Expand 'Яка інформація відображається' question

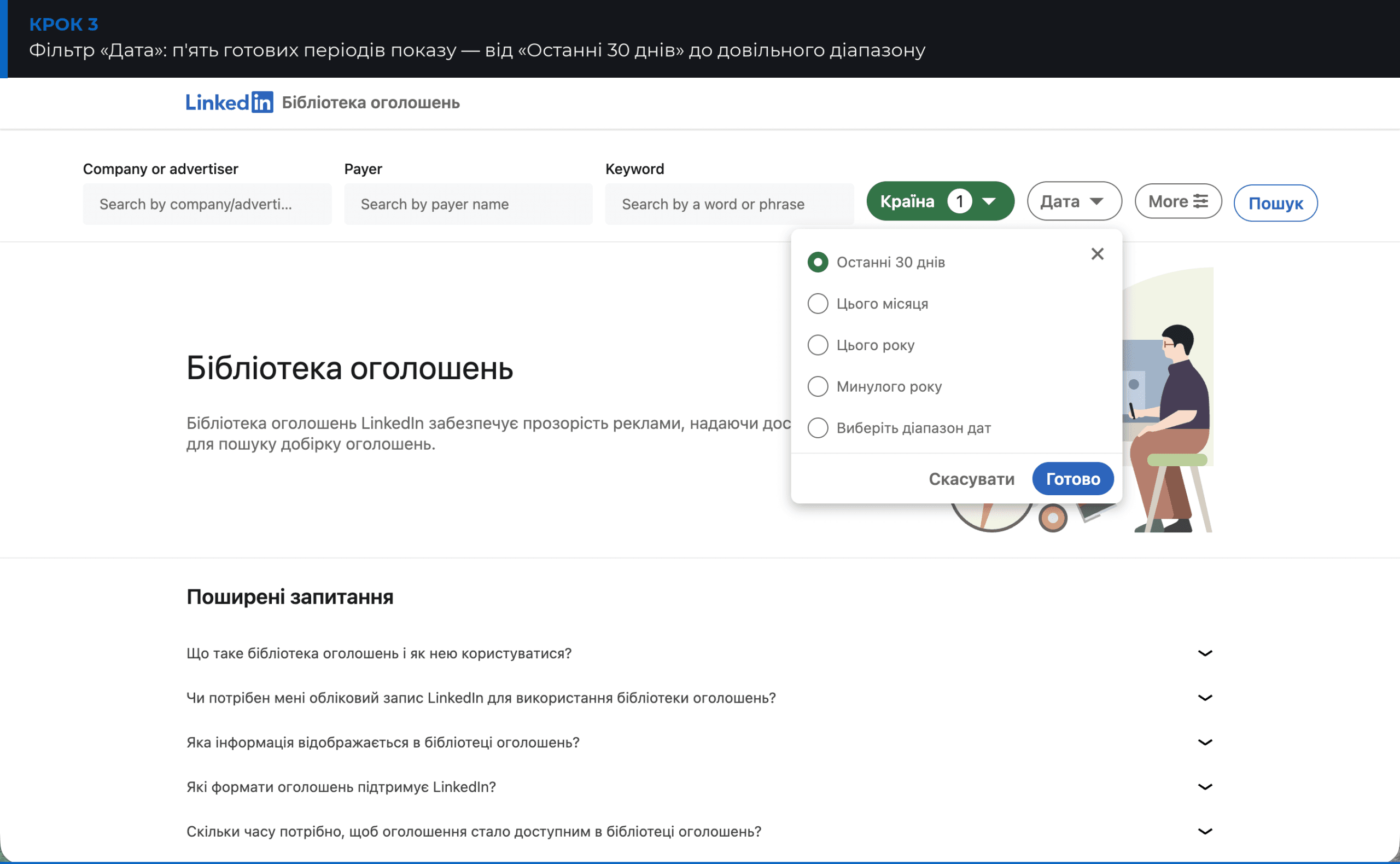(x=699, y=743)
